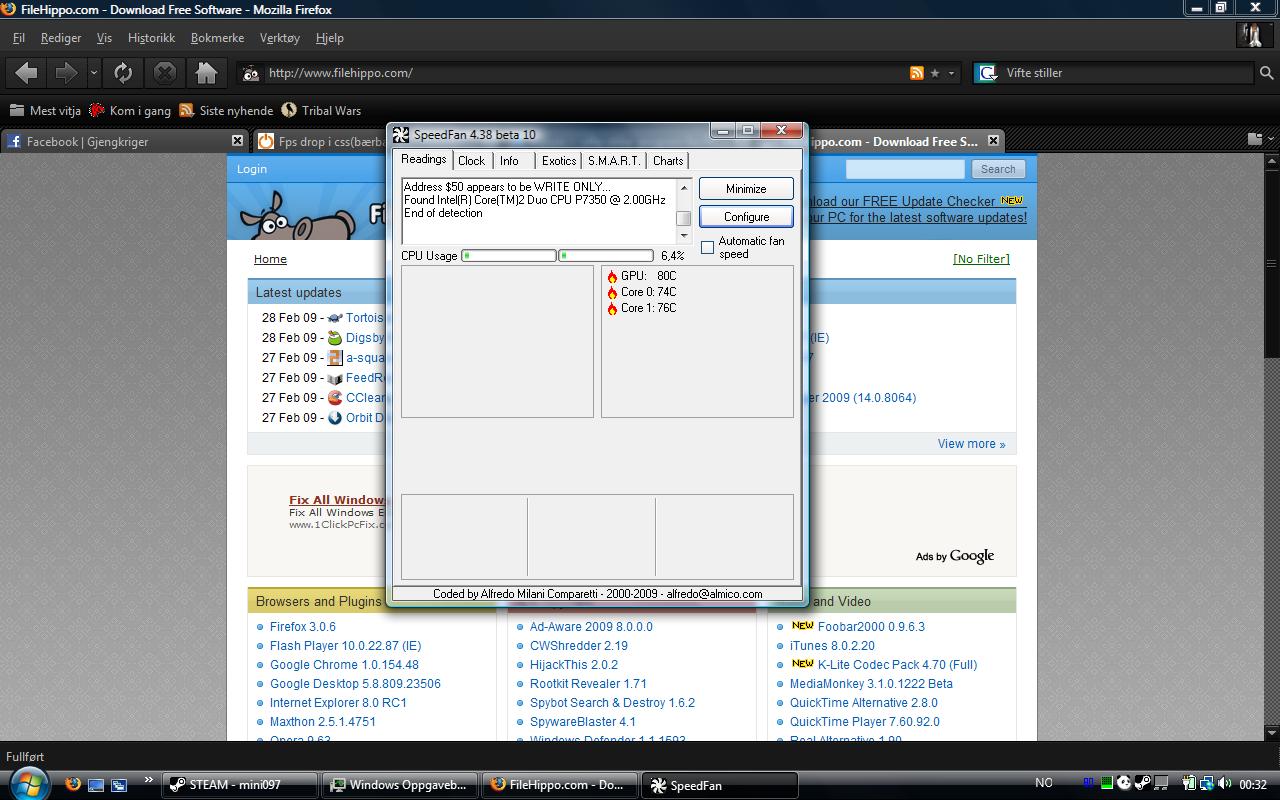Click Switch between windows quick launch icon
This screenshot has width=1280, height=800.
click(119, 785)
